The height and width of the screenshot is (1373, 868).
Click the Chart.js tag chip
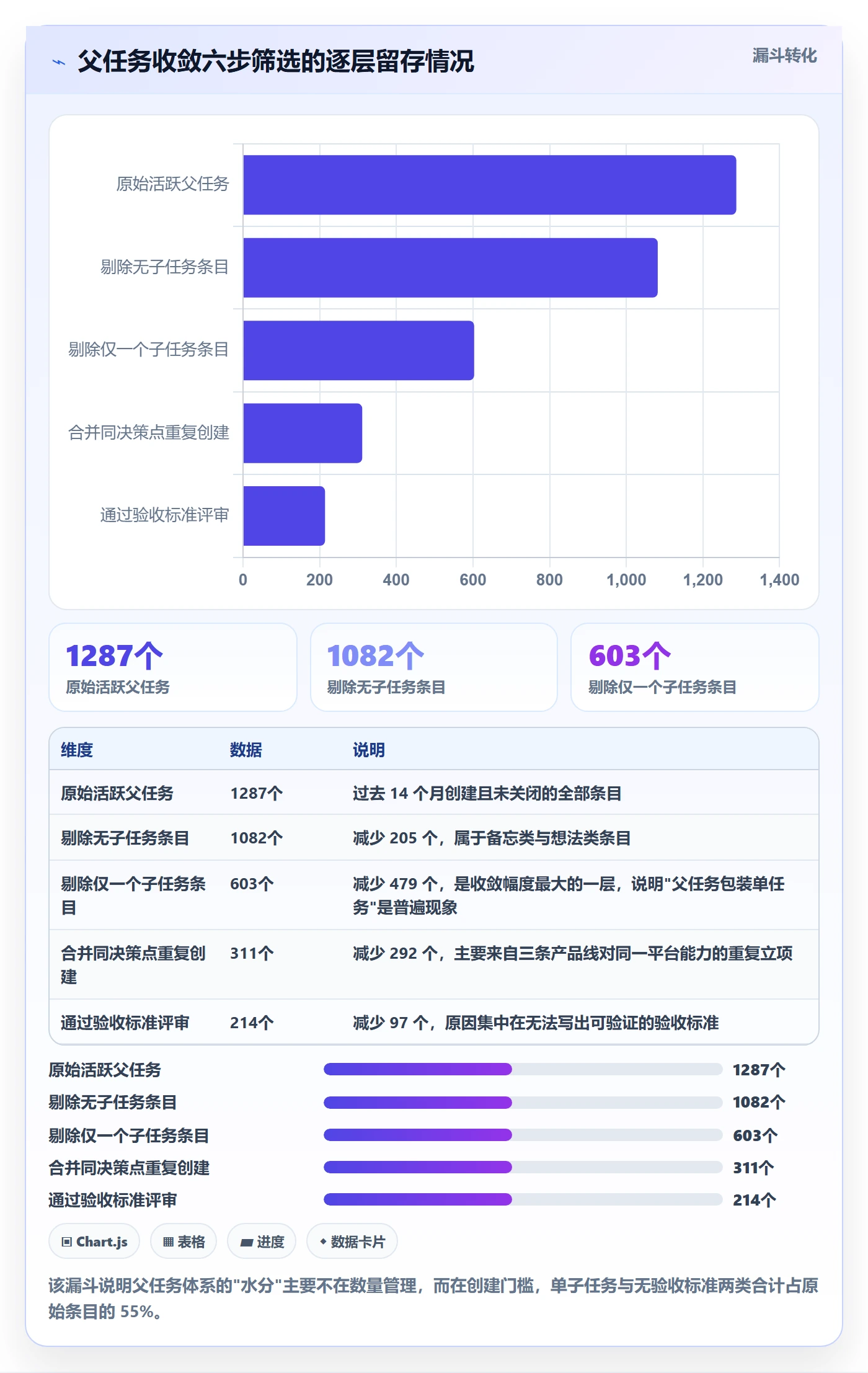(94, 1242)
